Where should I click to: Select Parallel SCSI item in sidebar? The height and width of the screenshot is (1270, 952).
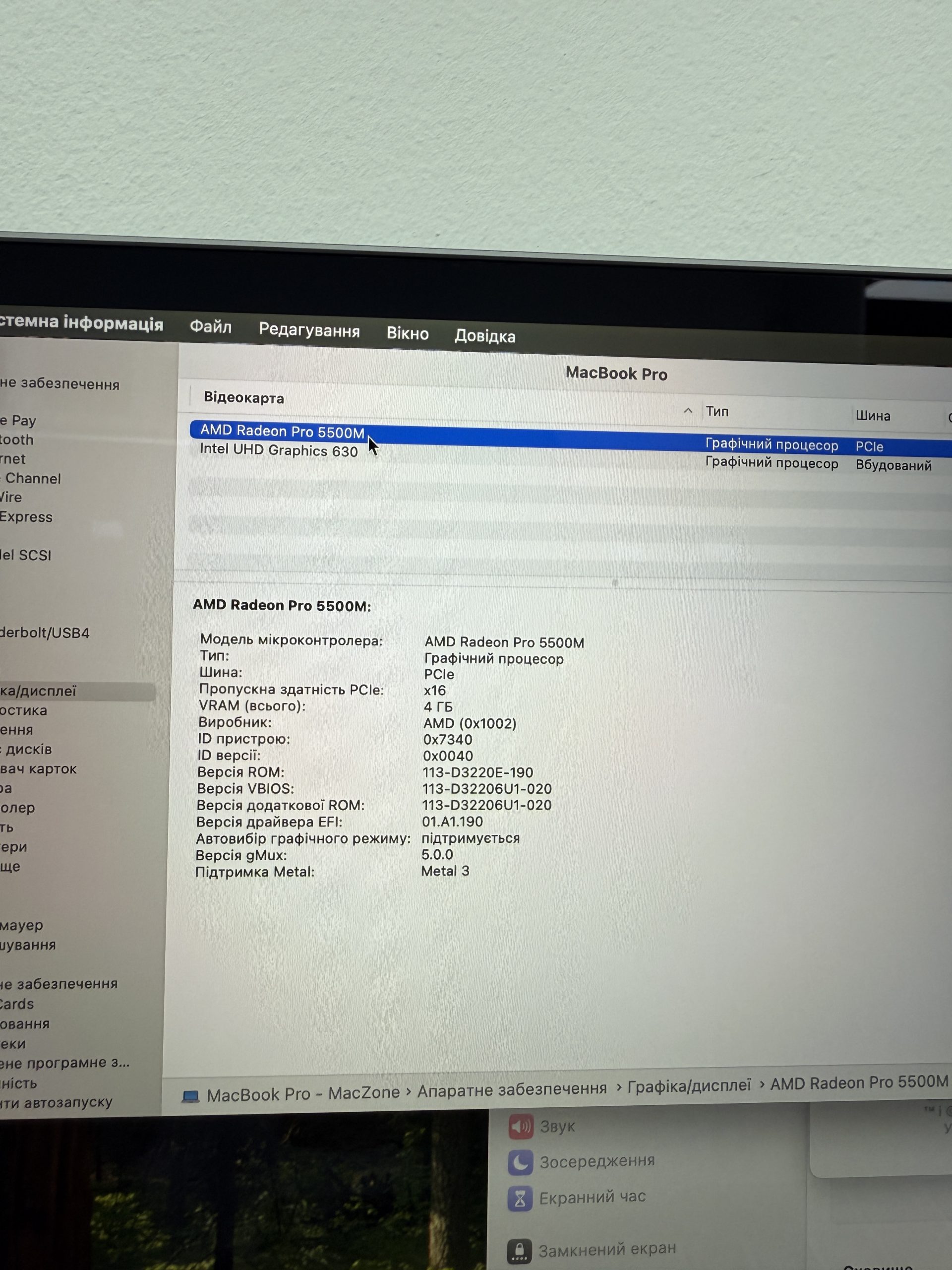coord(26,555)
